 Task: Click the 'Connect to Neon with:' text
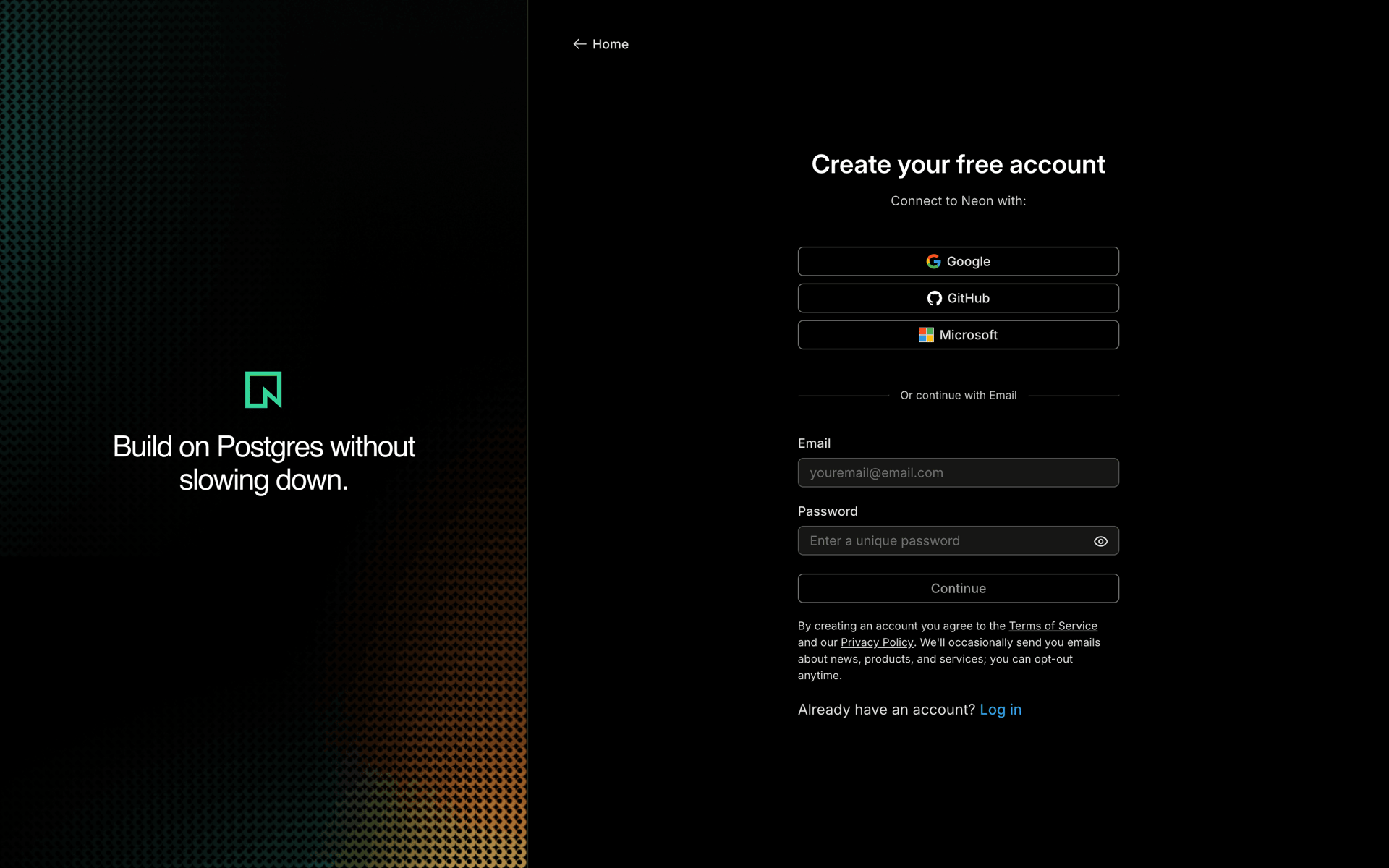pyautogui.click(x=958, y=201)
